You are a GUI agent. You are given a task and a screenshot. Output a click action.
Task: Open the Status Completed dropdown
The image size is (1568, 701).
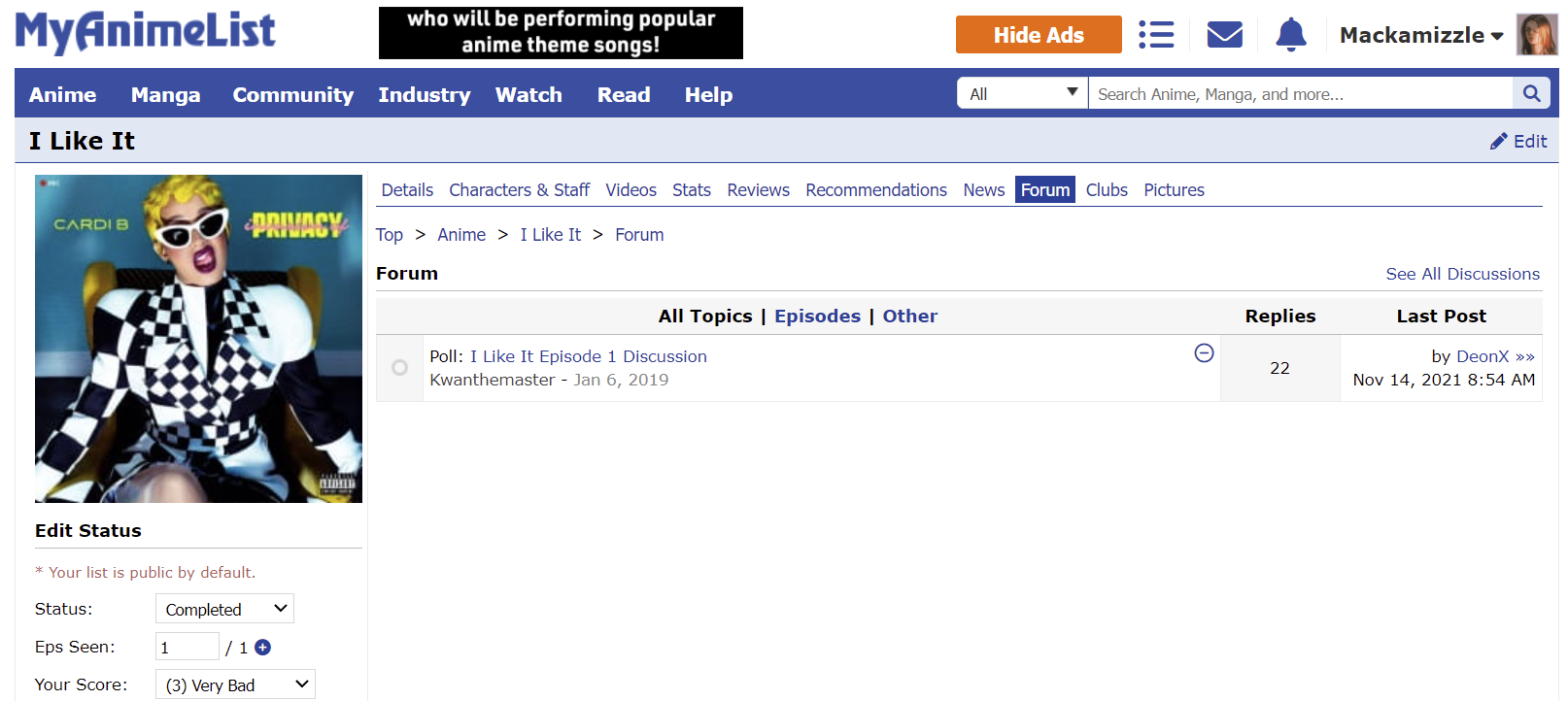pos(224,609)
